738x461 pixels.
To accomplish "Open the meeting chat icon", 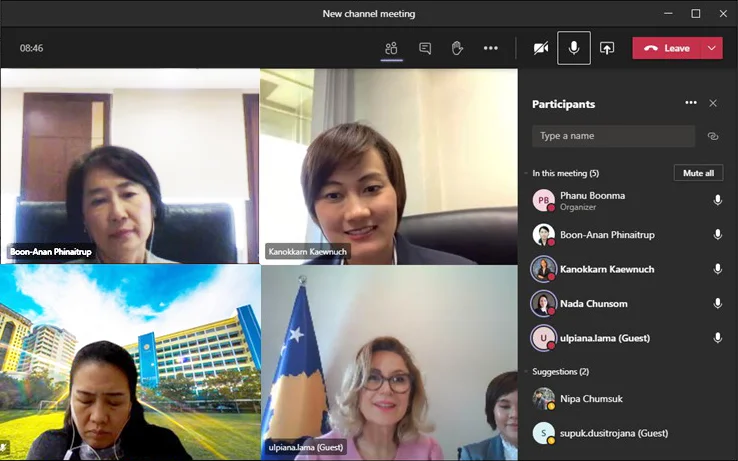I will coord(425,48).
